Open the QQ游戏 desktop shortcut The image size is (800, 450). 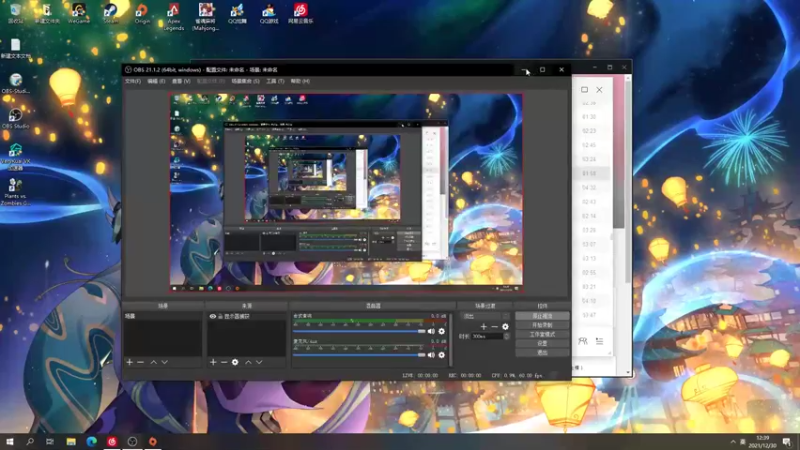[269, 13]
